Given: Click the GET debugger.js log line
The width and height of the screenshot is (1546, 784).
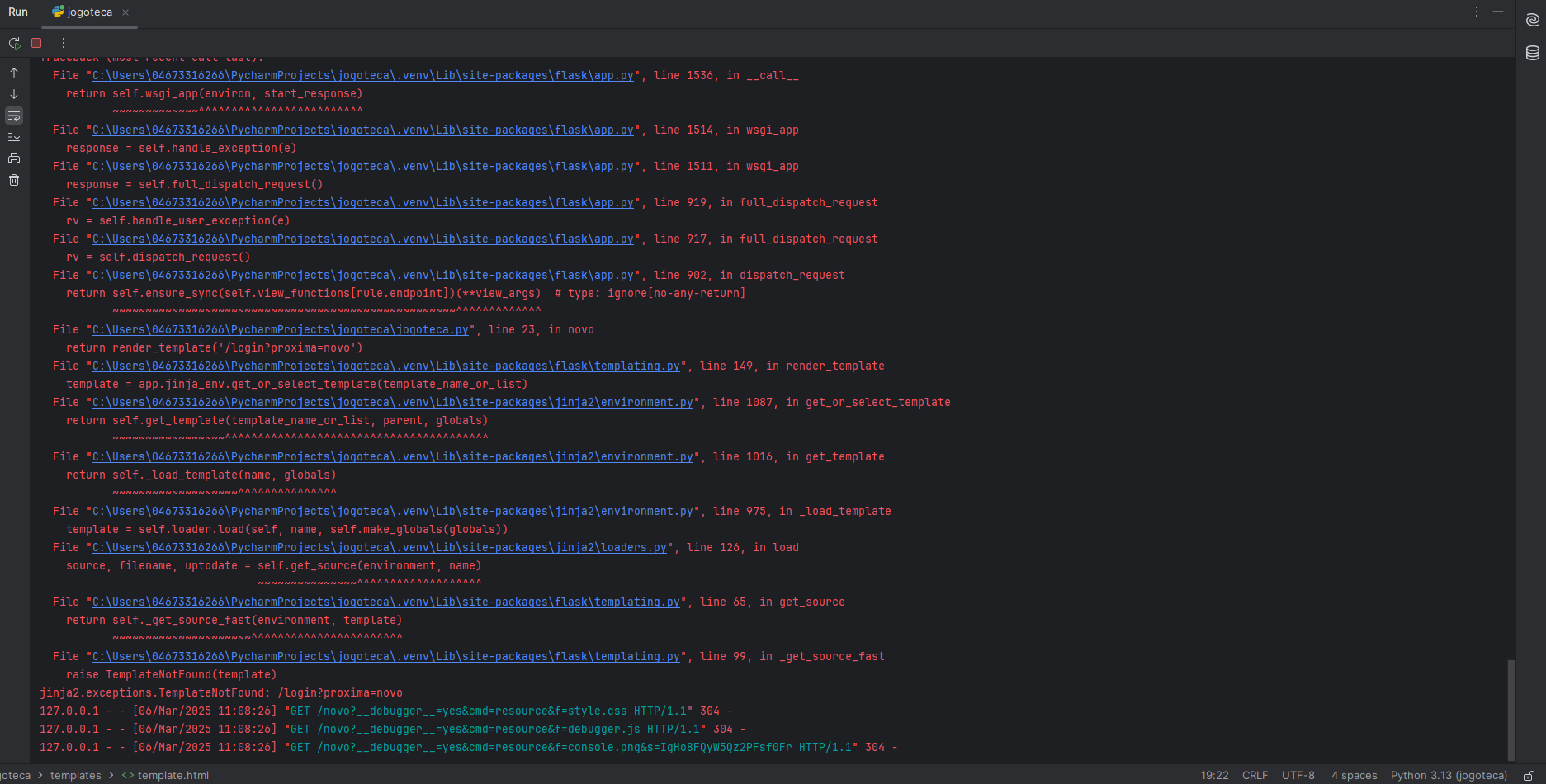Looking at the screenshot, I should 393,730.
